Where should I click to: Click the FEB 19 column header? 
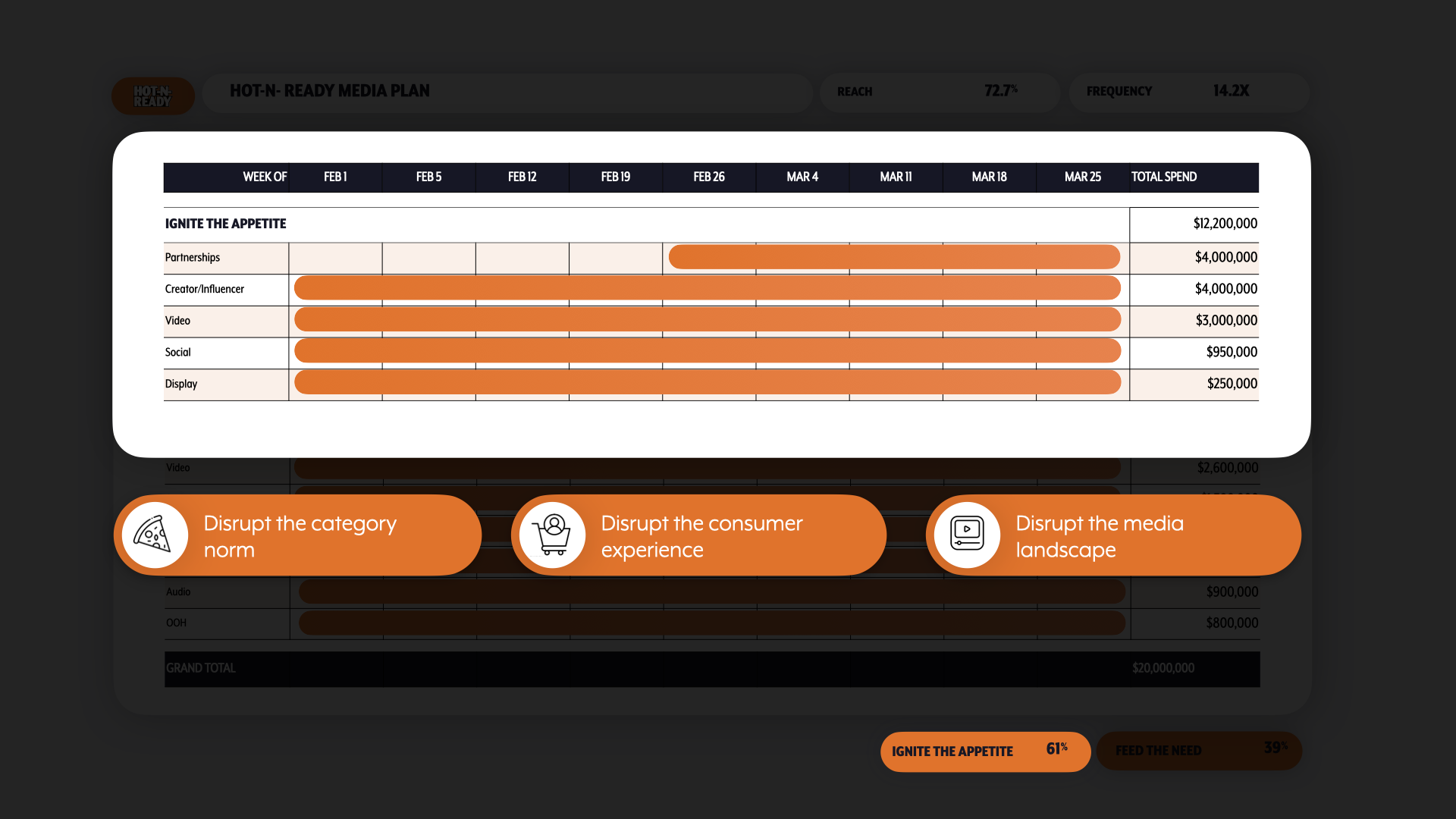(616, 177)
